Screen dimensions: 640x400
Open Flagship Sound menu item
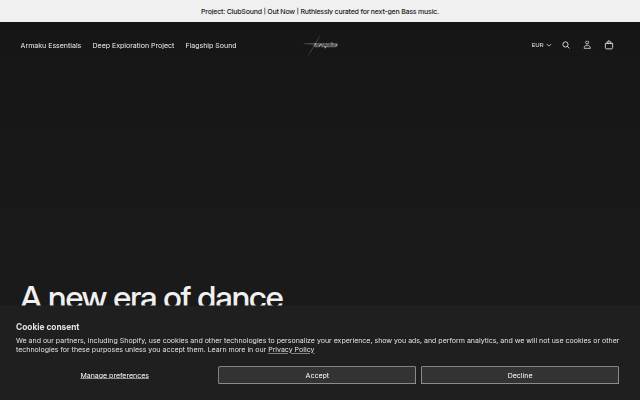click(x=211, y=45)
